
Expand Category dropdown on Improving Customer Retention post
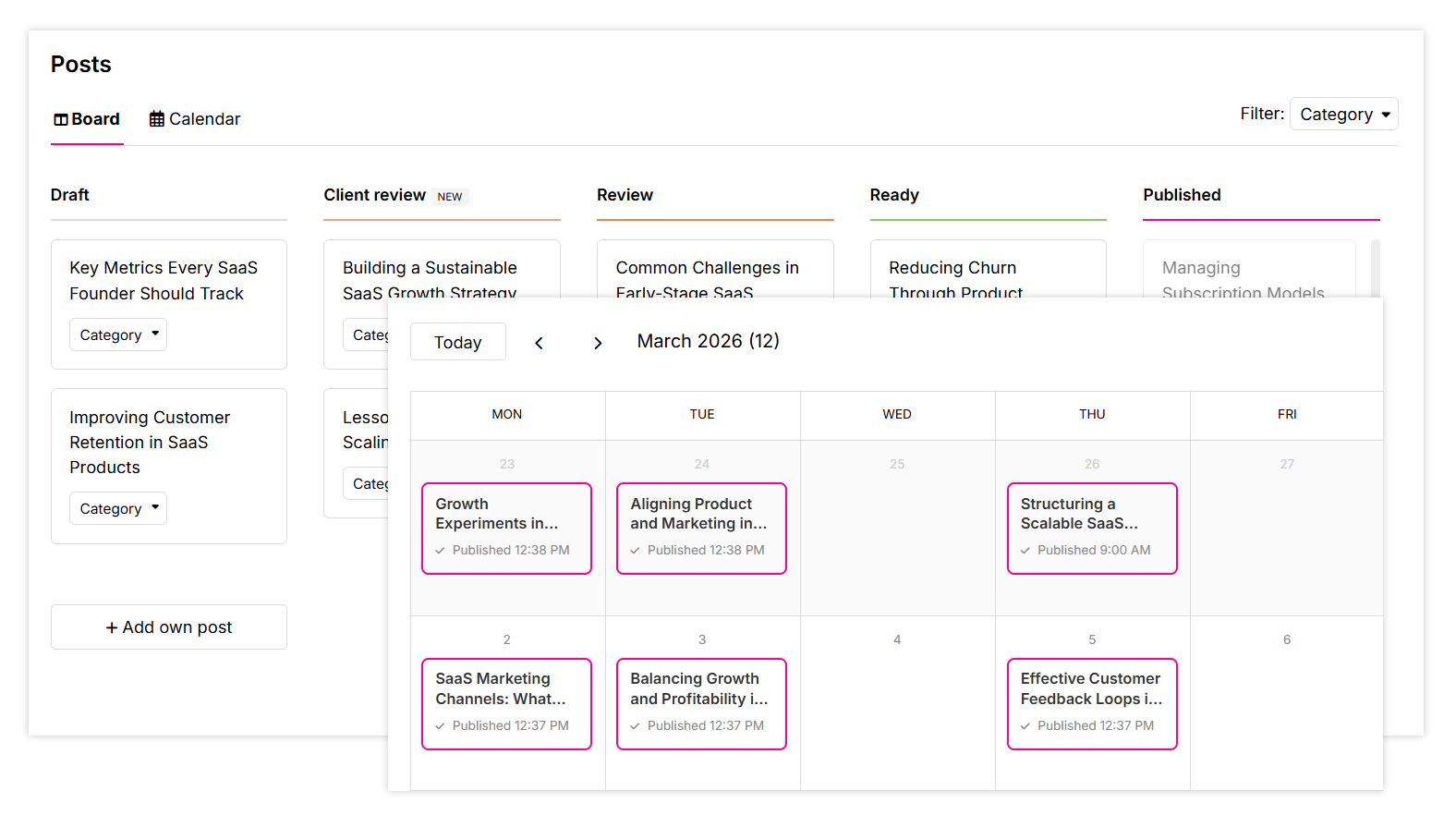coord(118,508)
